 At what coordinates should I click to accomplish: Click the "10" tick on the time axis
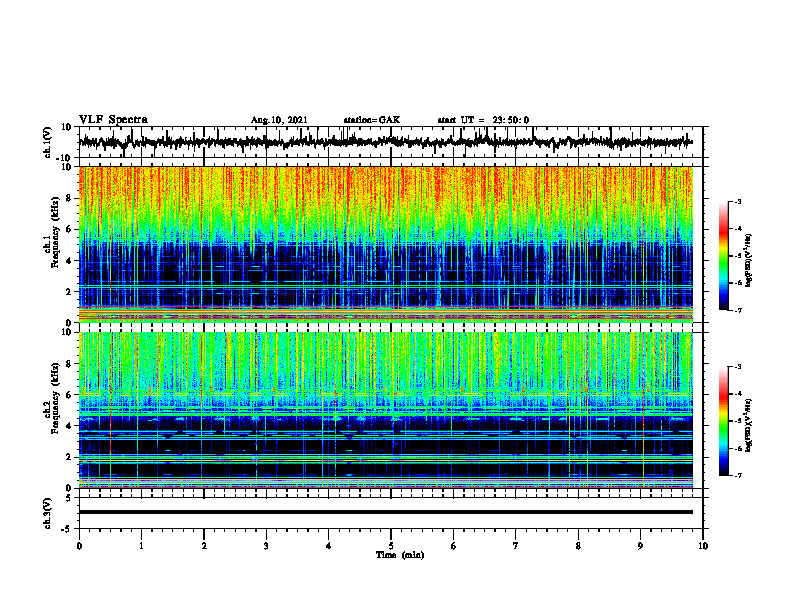point(703,546)
